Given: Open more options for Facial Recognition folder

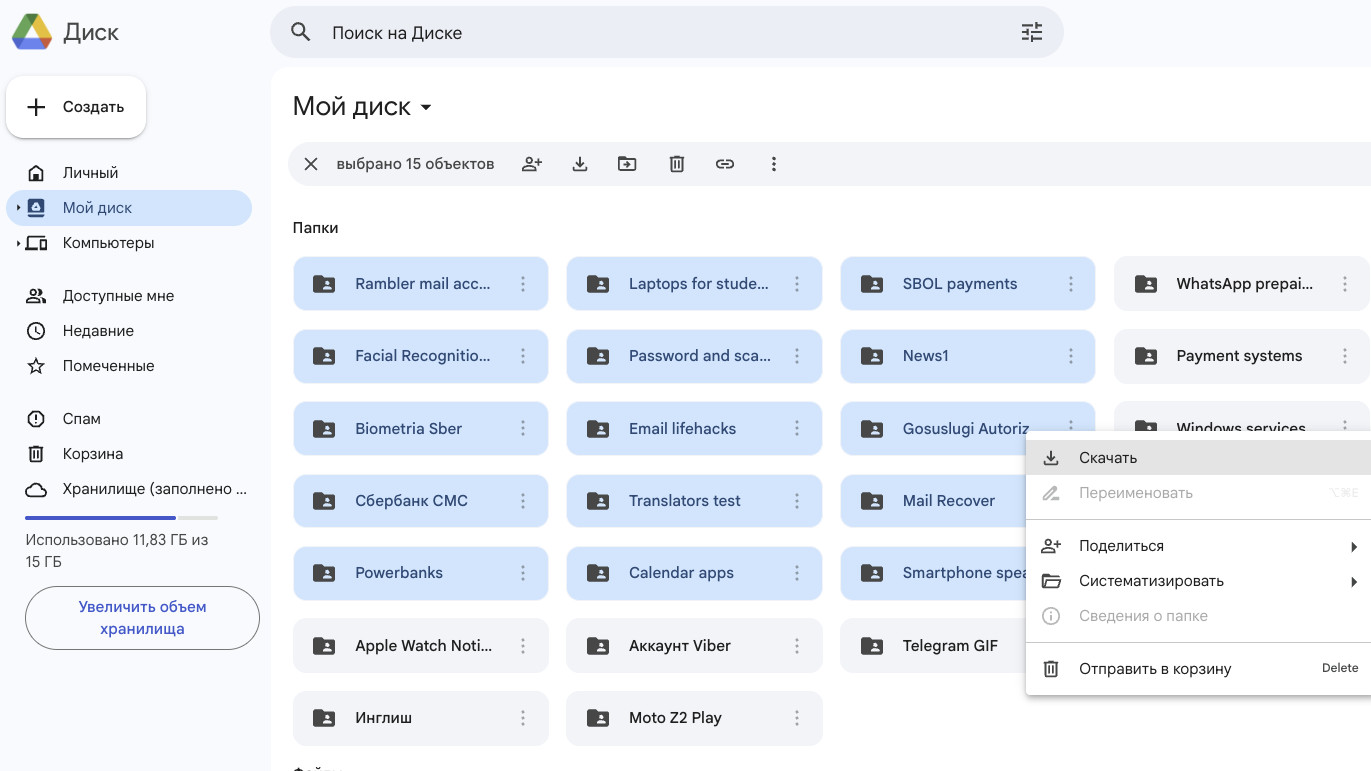Looking at the screenshot, I should pos(523,356).
